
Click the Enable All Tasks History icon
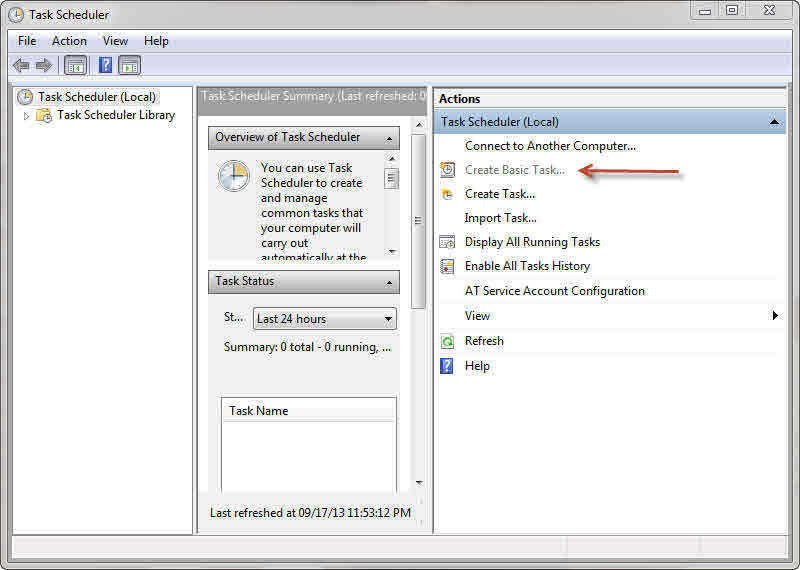pos(447,266)
